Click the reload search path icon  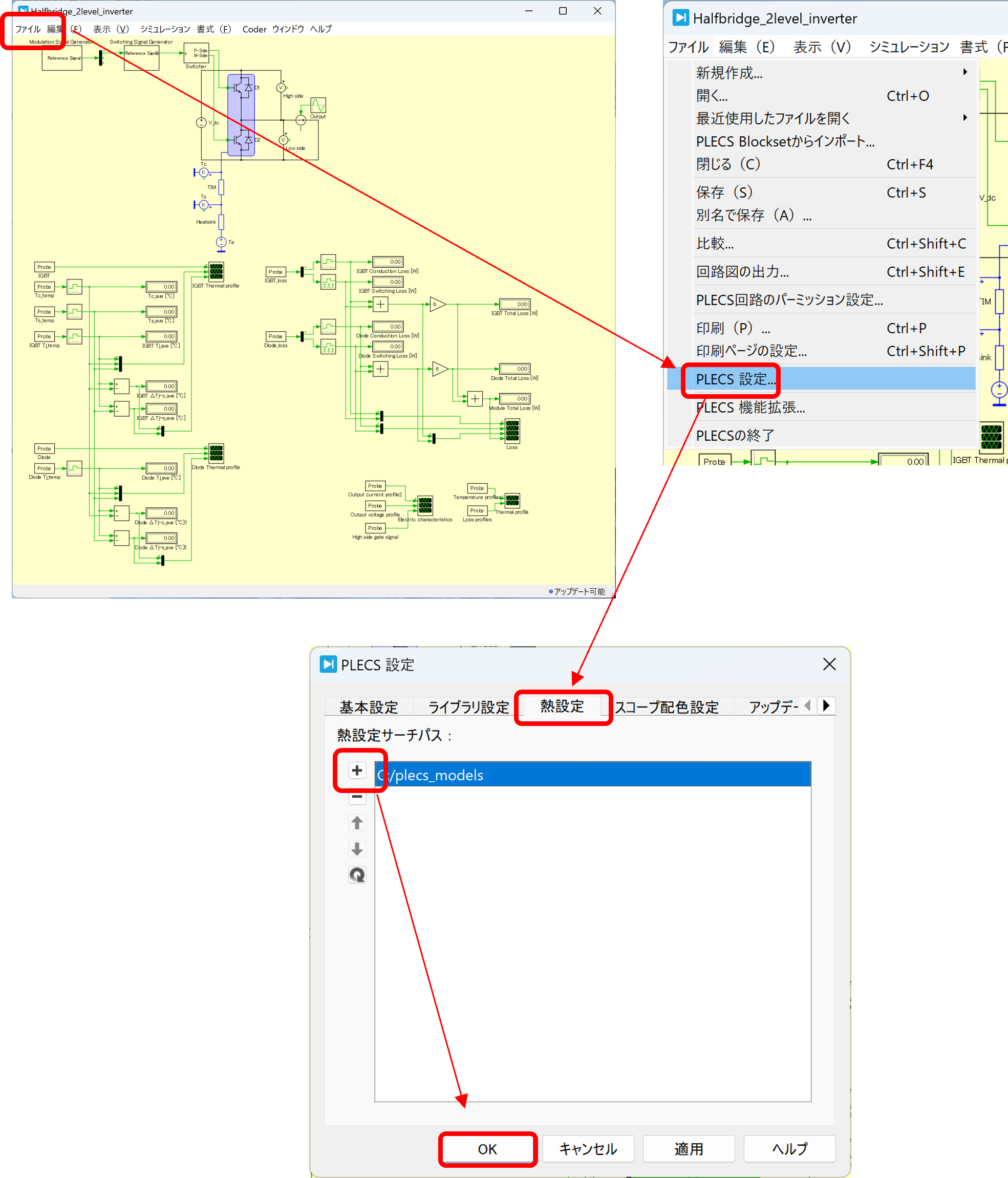pos(357,874)
